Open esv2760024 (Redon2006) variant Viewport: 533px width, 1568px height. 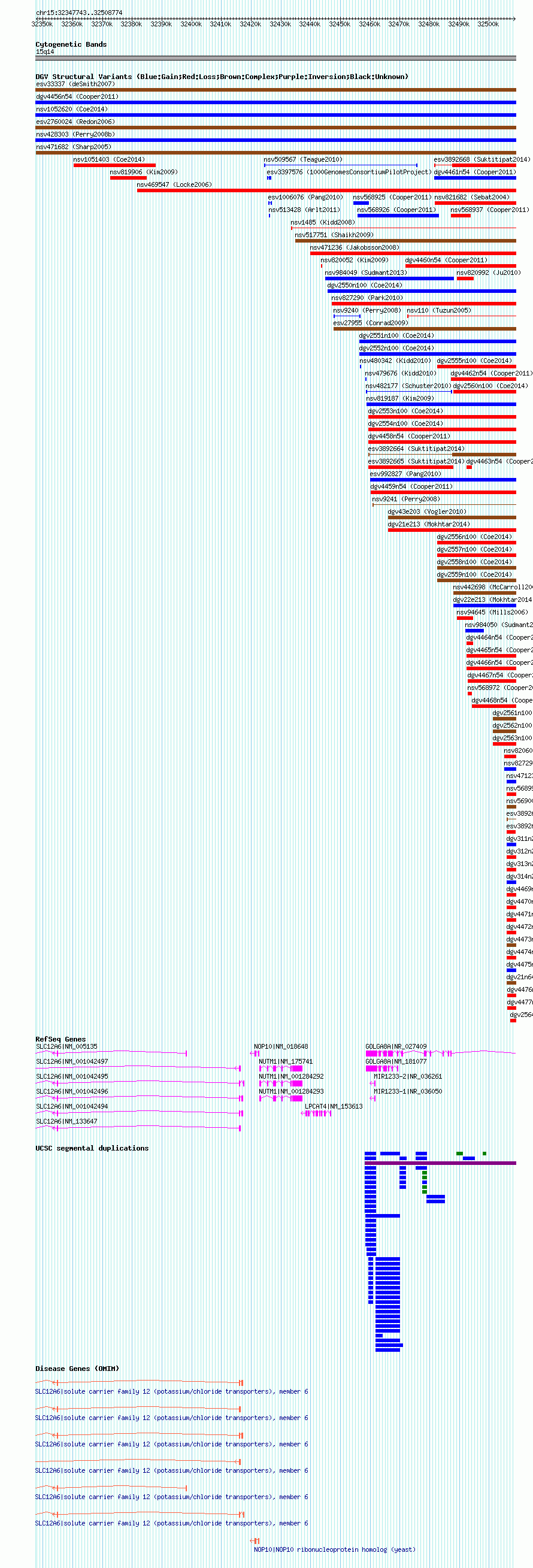(275, 127)
